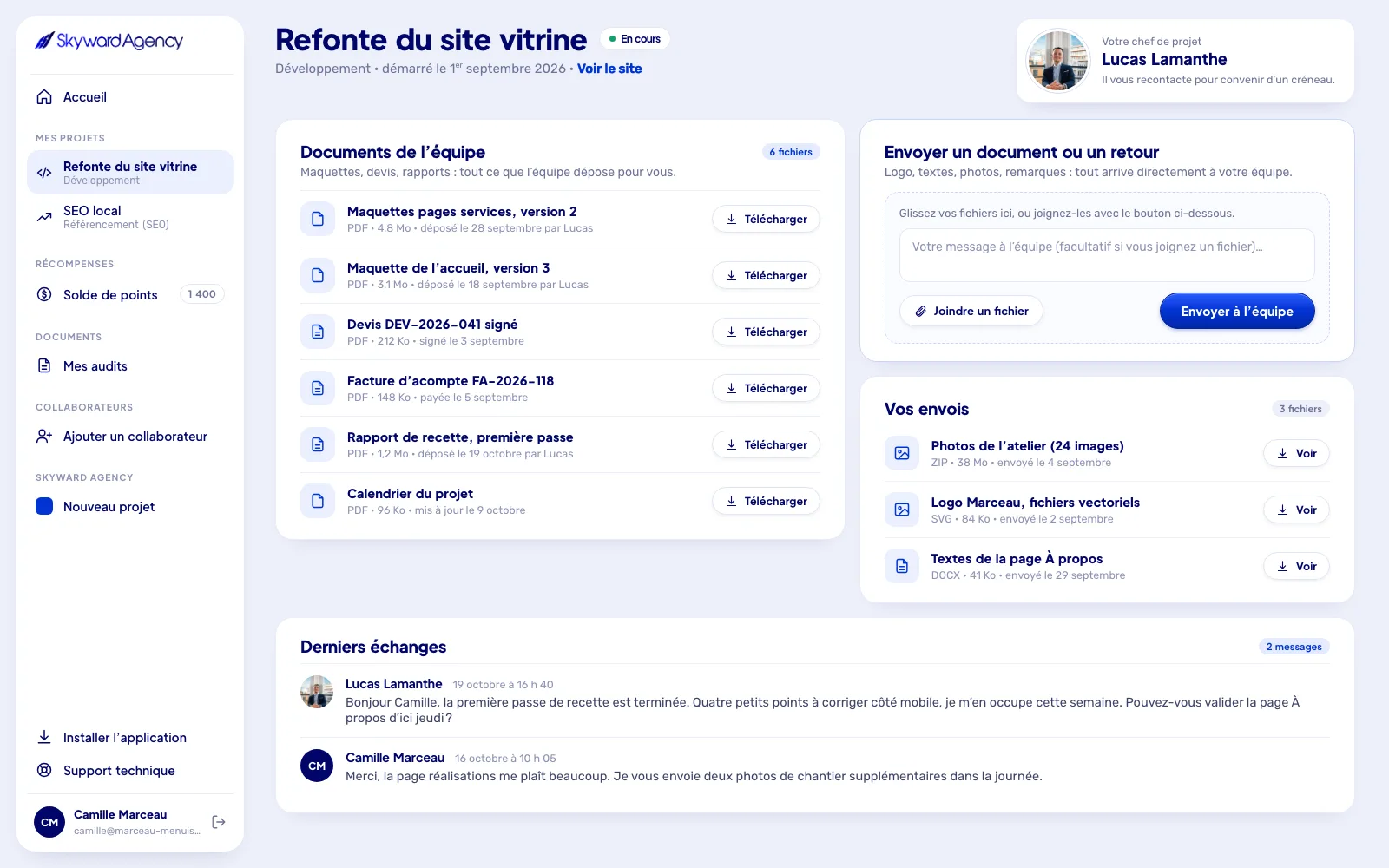
Task: Click Lucas Lamanthe's avatar in Derniers échanges
Action: [x=317, y=692]
